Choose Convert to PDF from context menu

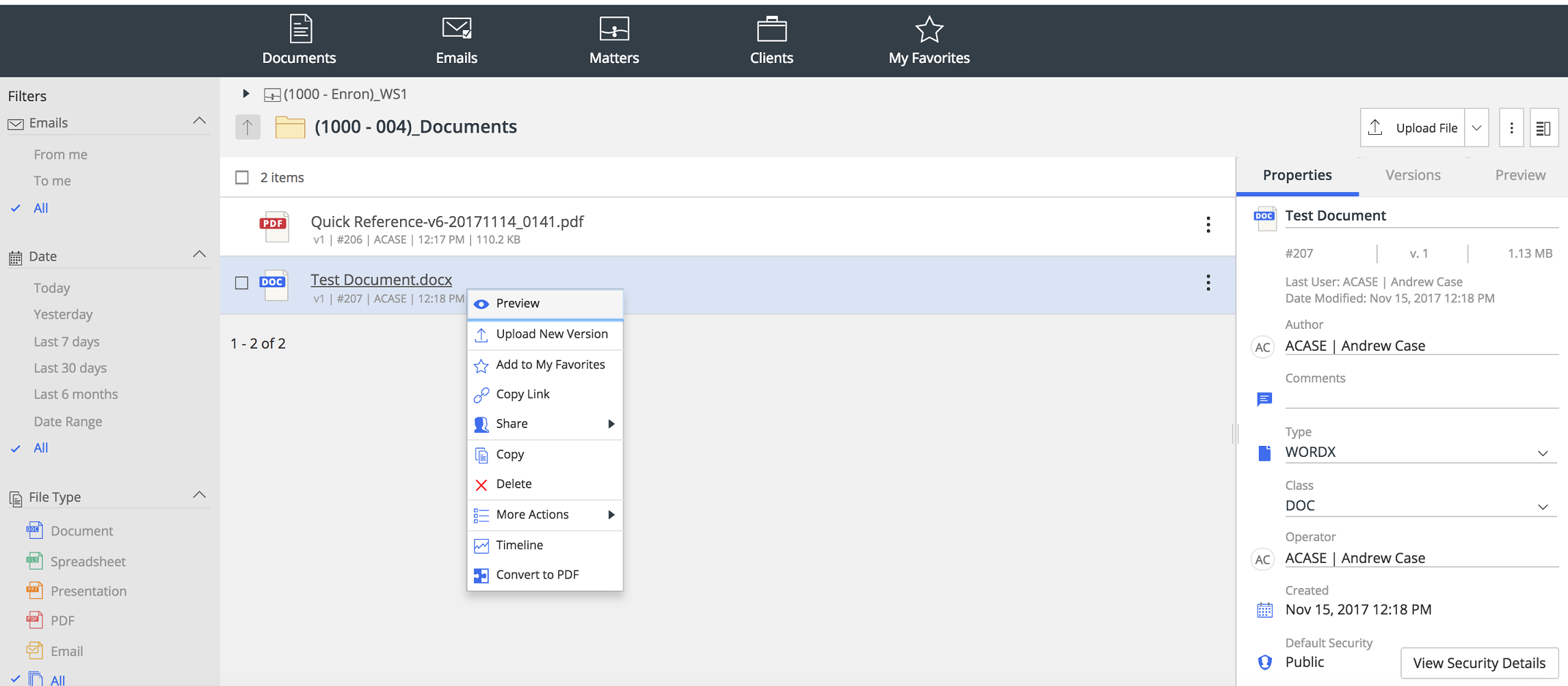coord(537,575)
